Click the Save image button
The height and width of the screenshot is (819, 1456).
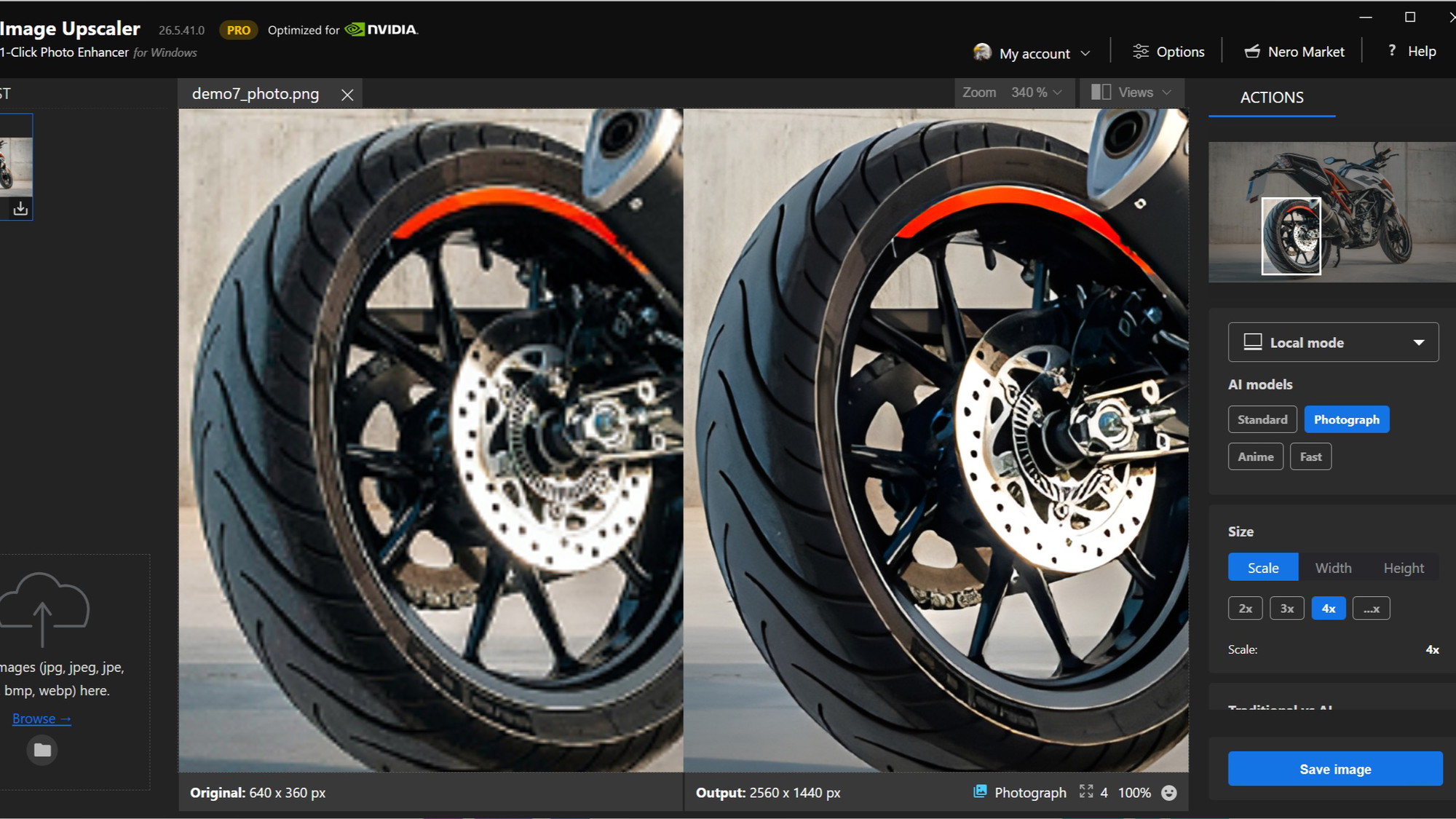click(x=1335, y=769)
